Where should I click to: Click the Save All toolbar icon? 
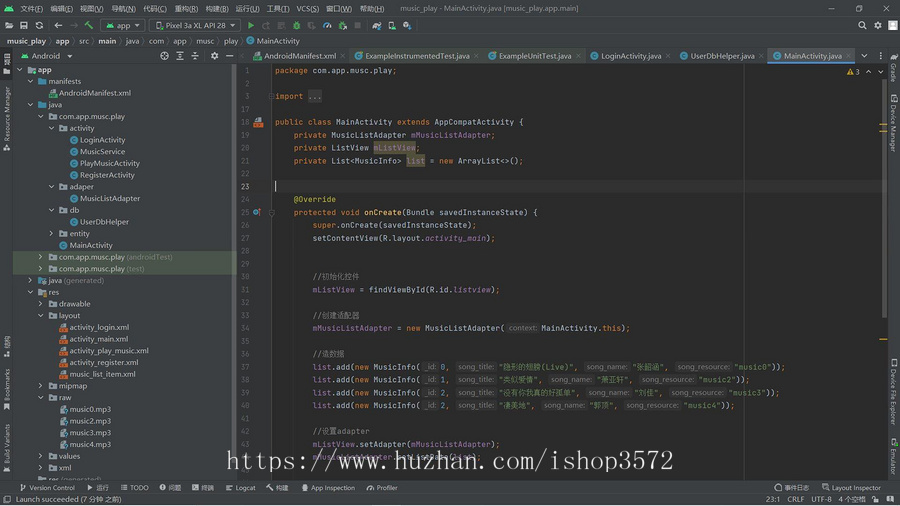24,25
